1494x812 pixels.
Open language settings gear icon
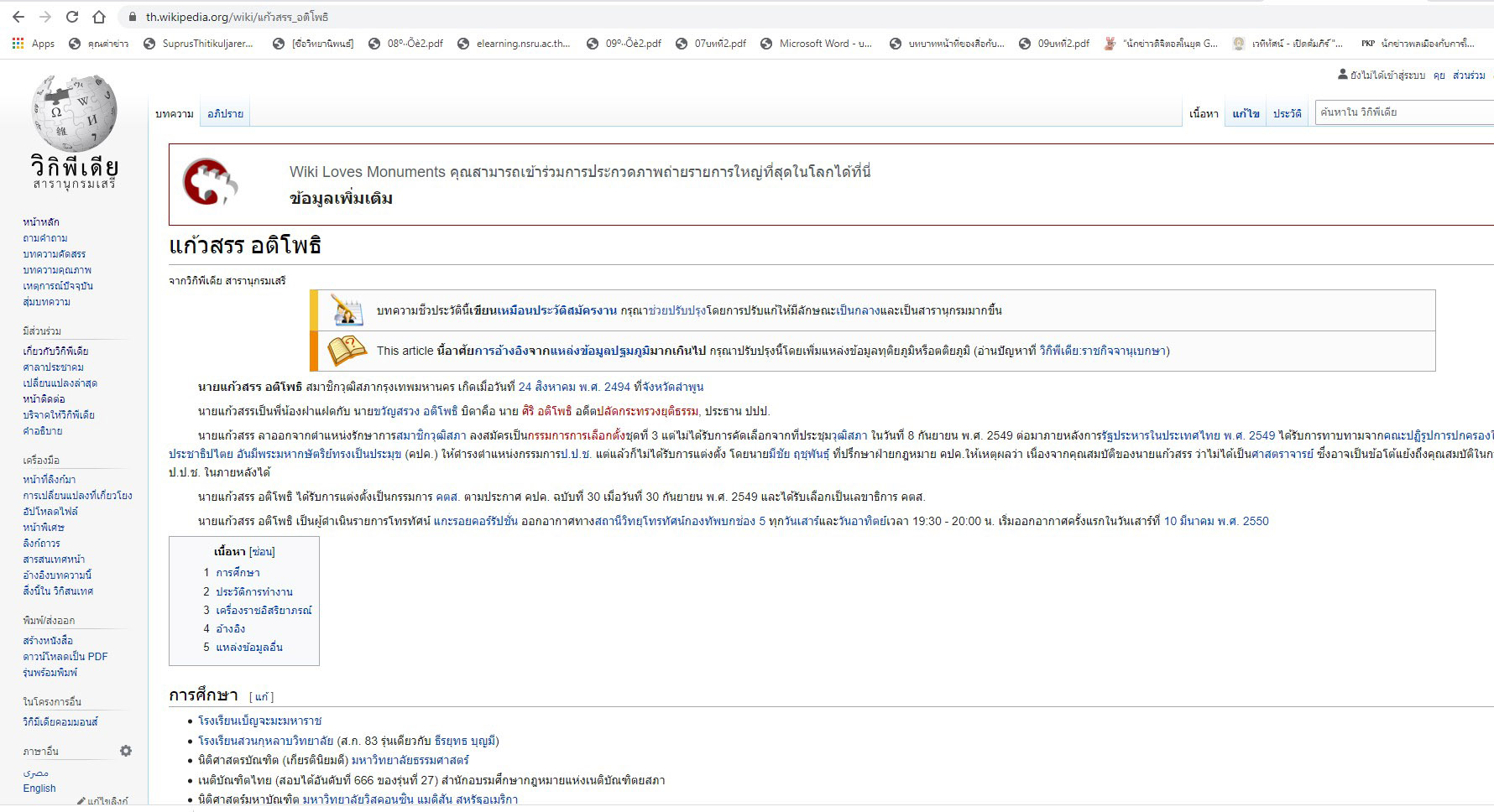click(x=126, y=751)
